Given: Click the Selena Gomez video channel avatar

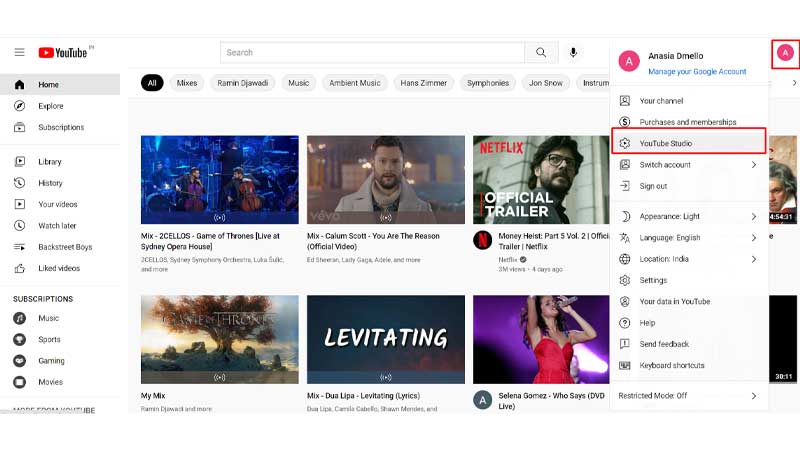Looking at the screenshot, I should point(482,400).
